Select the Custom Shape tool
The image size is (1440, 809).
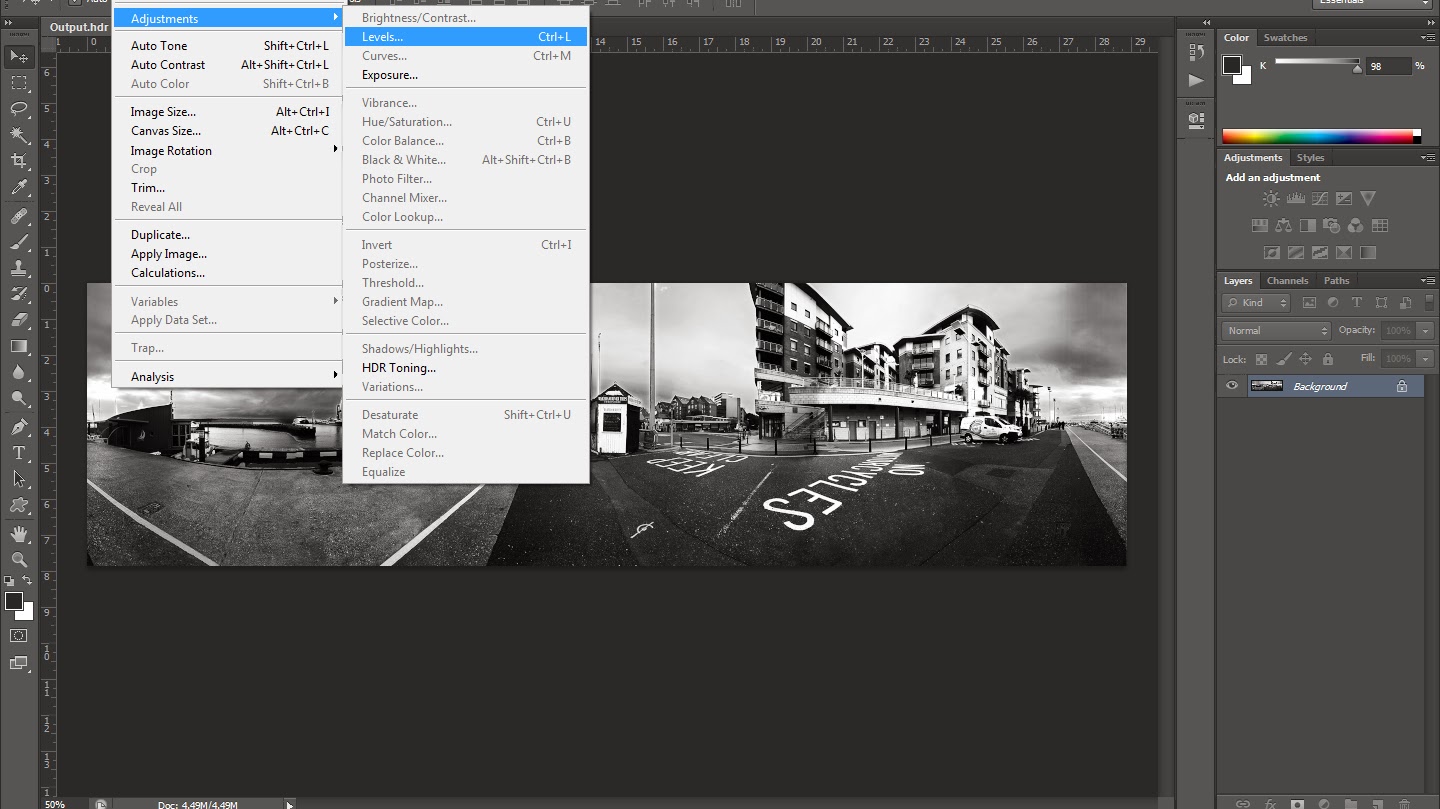pyautogui.click(x=19, y=505)
